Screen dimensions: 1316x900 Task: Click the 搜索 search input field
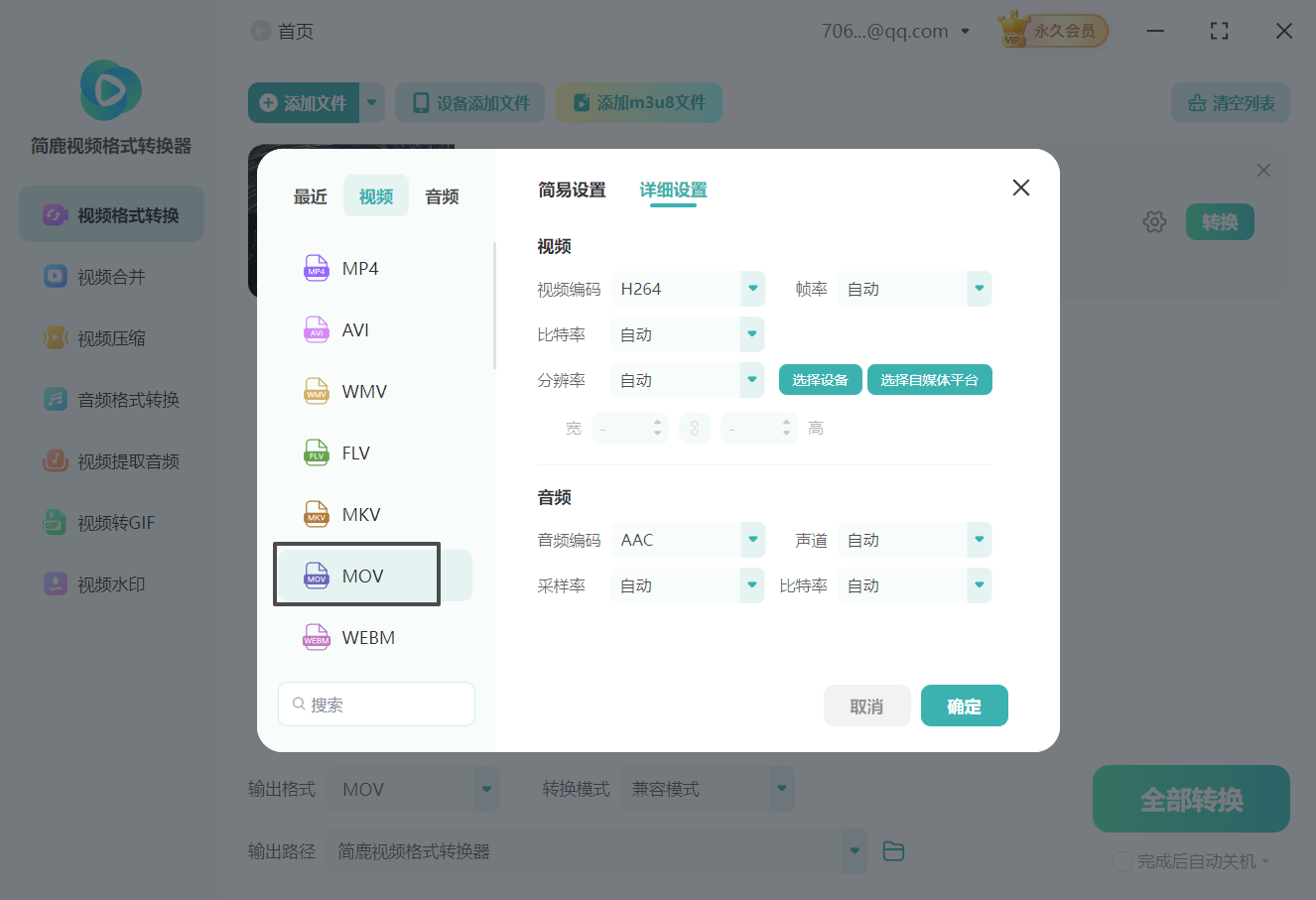click(x=376, y=703)
